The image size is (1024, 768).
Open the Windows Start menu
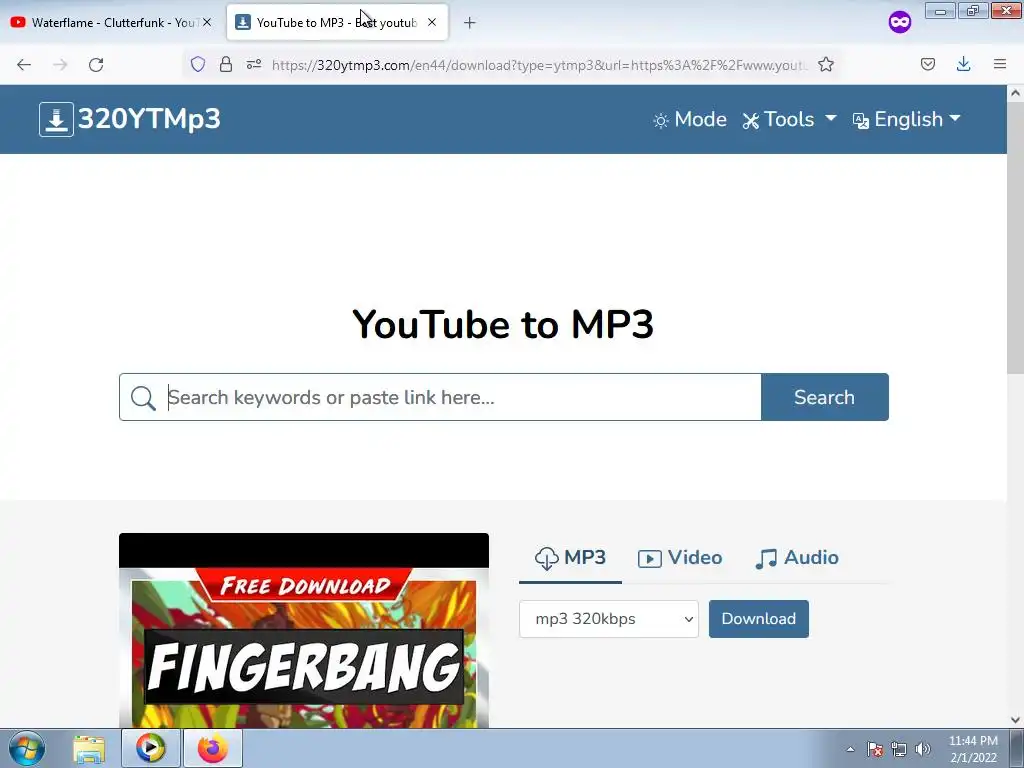(x=27, y=748)
